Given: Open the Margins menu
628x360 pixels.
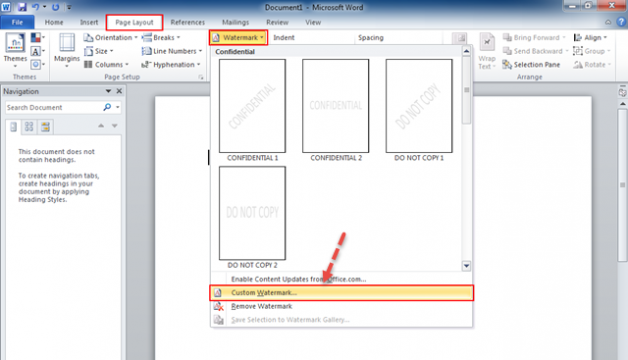Looking at the screenshot, I should pyautogui.click(x=67, y=50).
